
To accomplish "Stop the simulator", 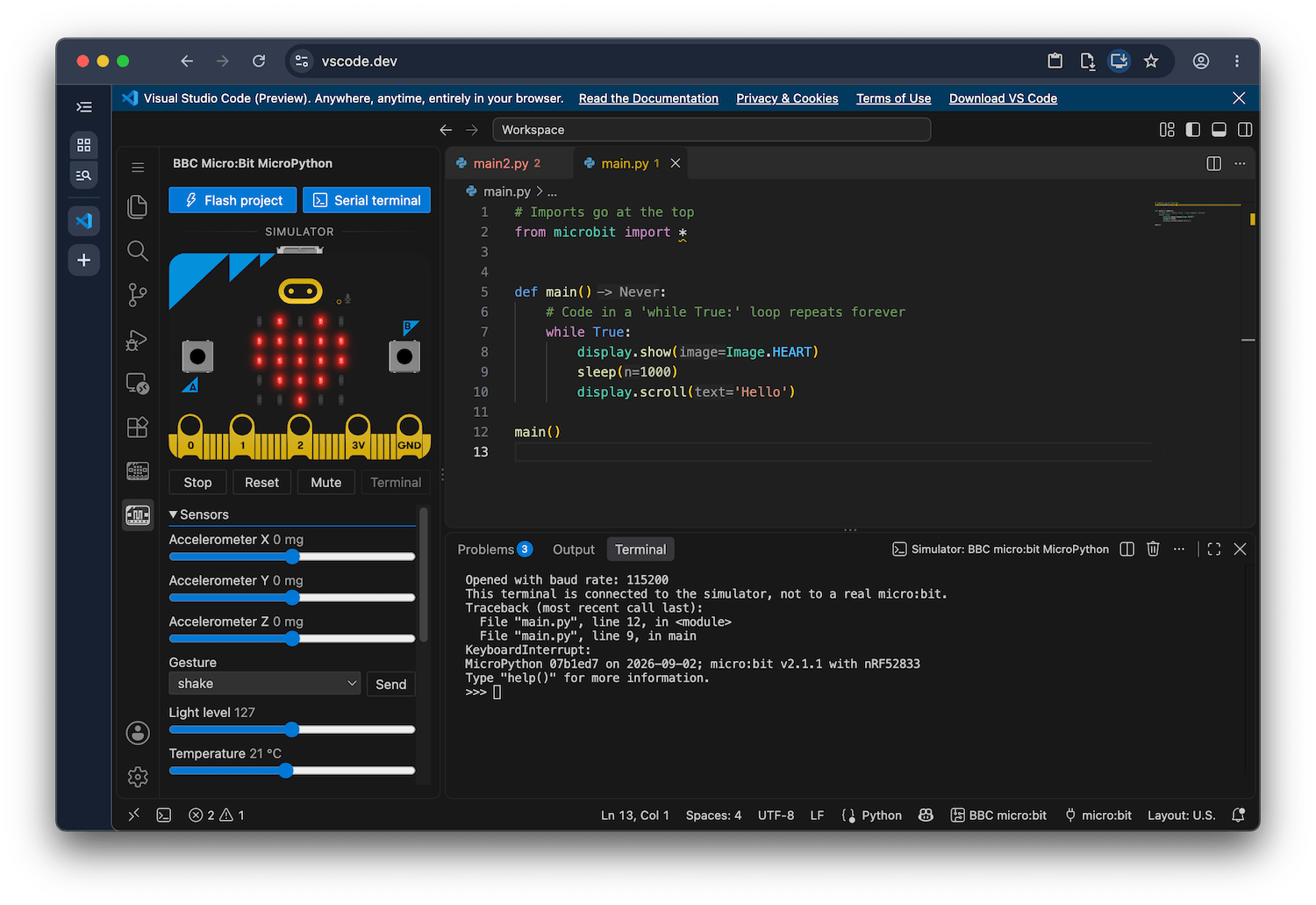I will coord(197,483).
